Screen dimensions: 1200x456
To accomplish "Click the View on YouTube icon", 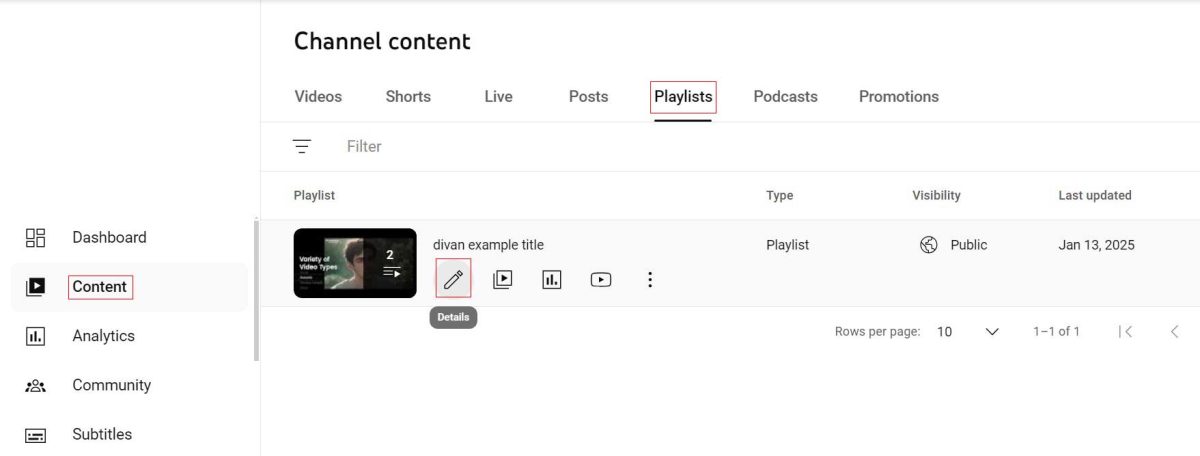I will (x=600, y=280).
